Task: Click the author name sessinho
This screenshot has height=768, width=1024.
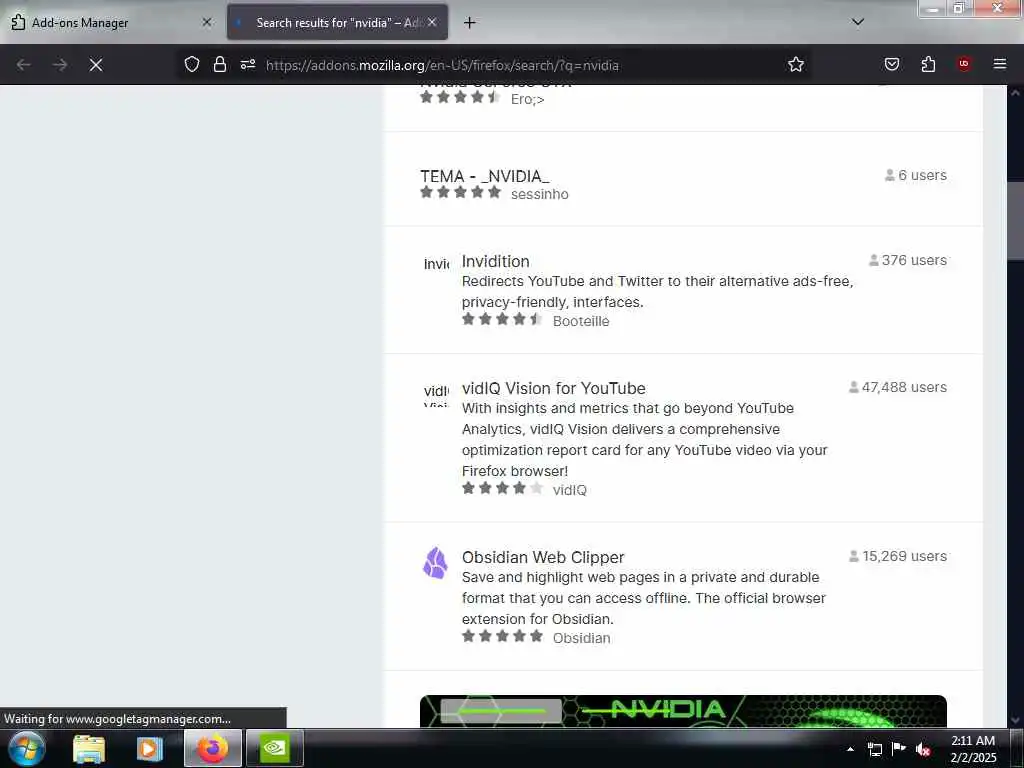Action: click(539, 194)
